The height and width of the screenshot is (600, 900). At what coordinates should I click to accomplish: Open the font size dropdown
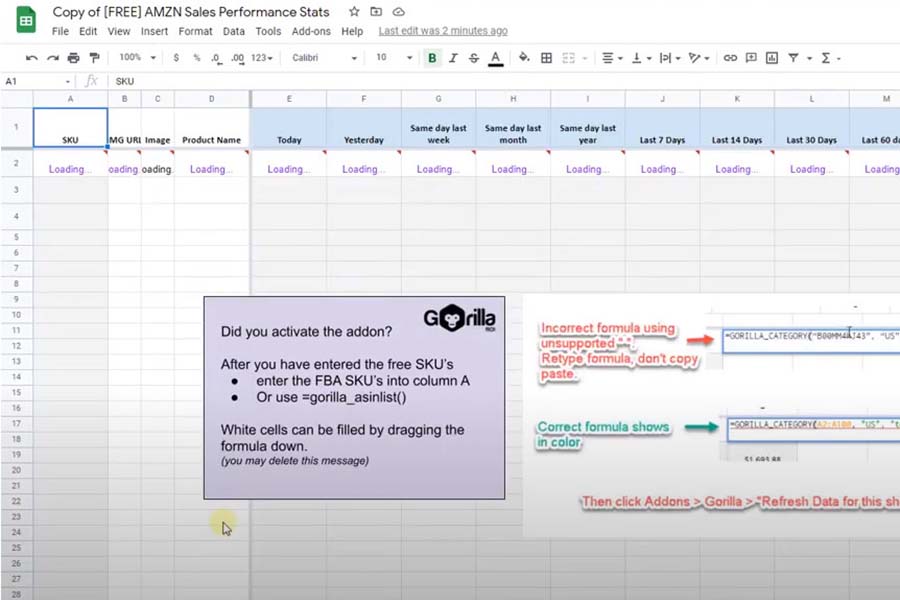click(x=394, y=57)
